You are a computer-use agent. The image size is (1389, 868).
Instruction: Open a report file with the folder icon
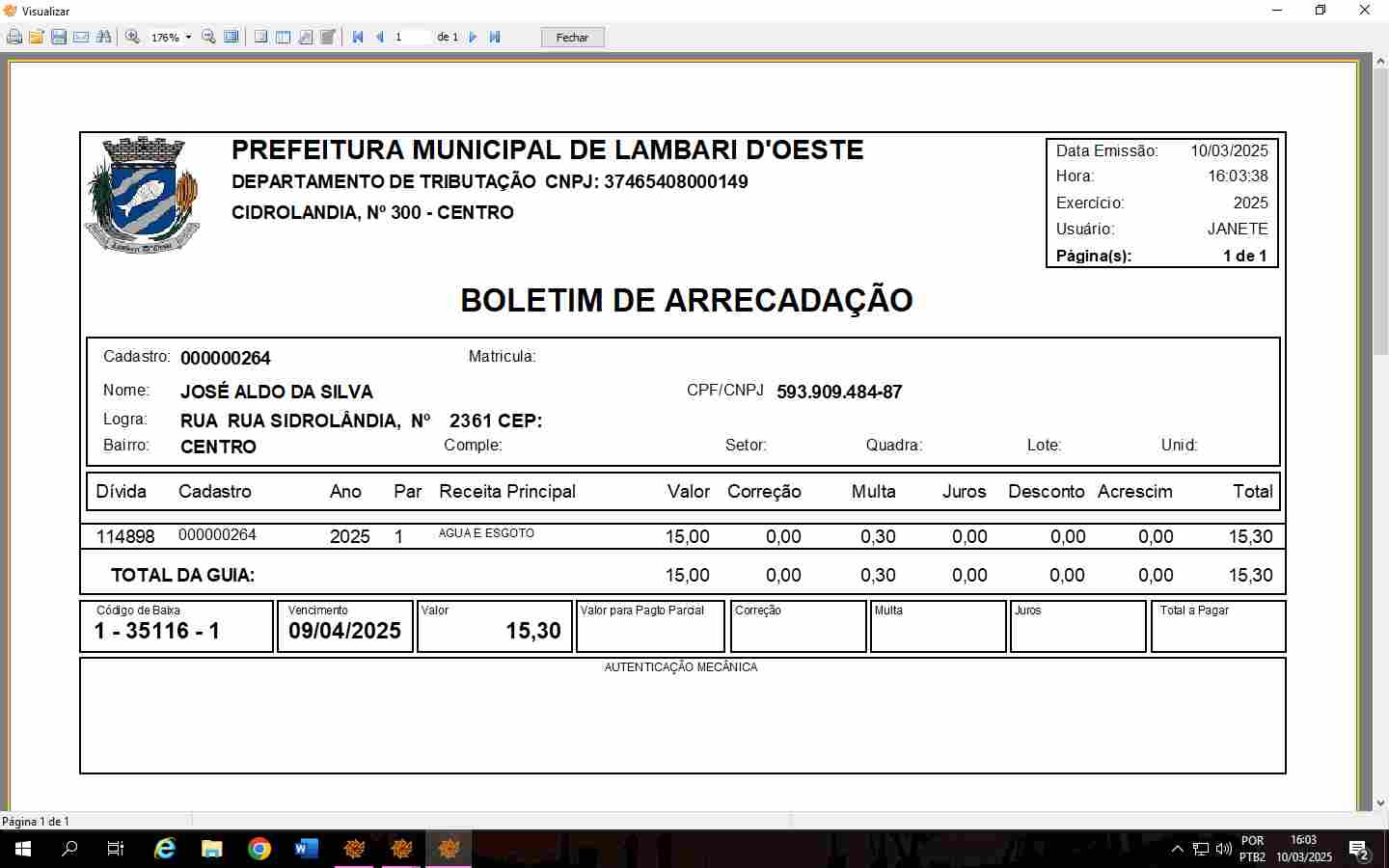point(37,38)
